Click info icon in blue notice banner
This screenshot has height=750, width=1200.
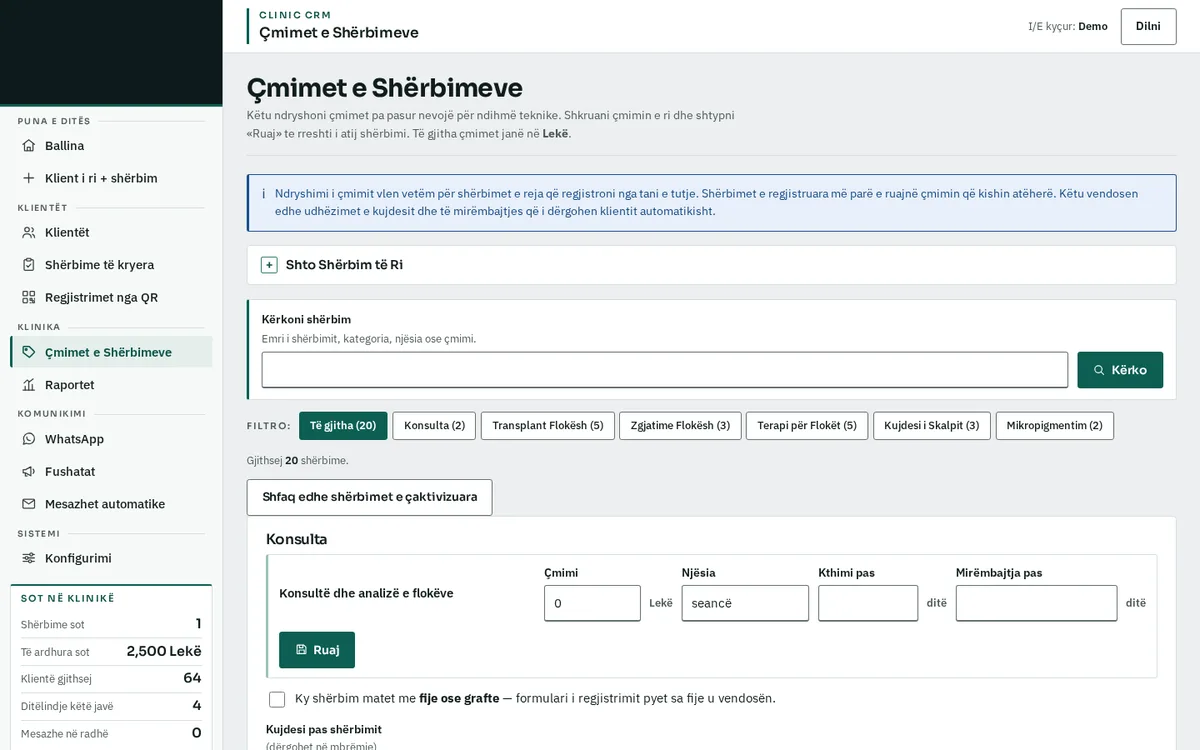pyautogui.click(x=263, y=194)
